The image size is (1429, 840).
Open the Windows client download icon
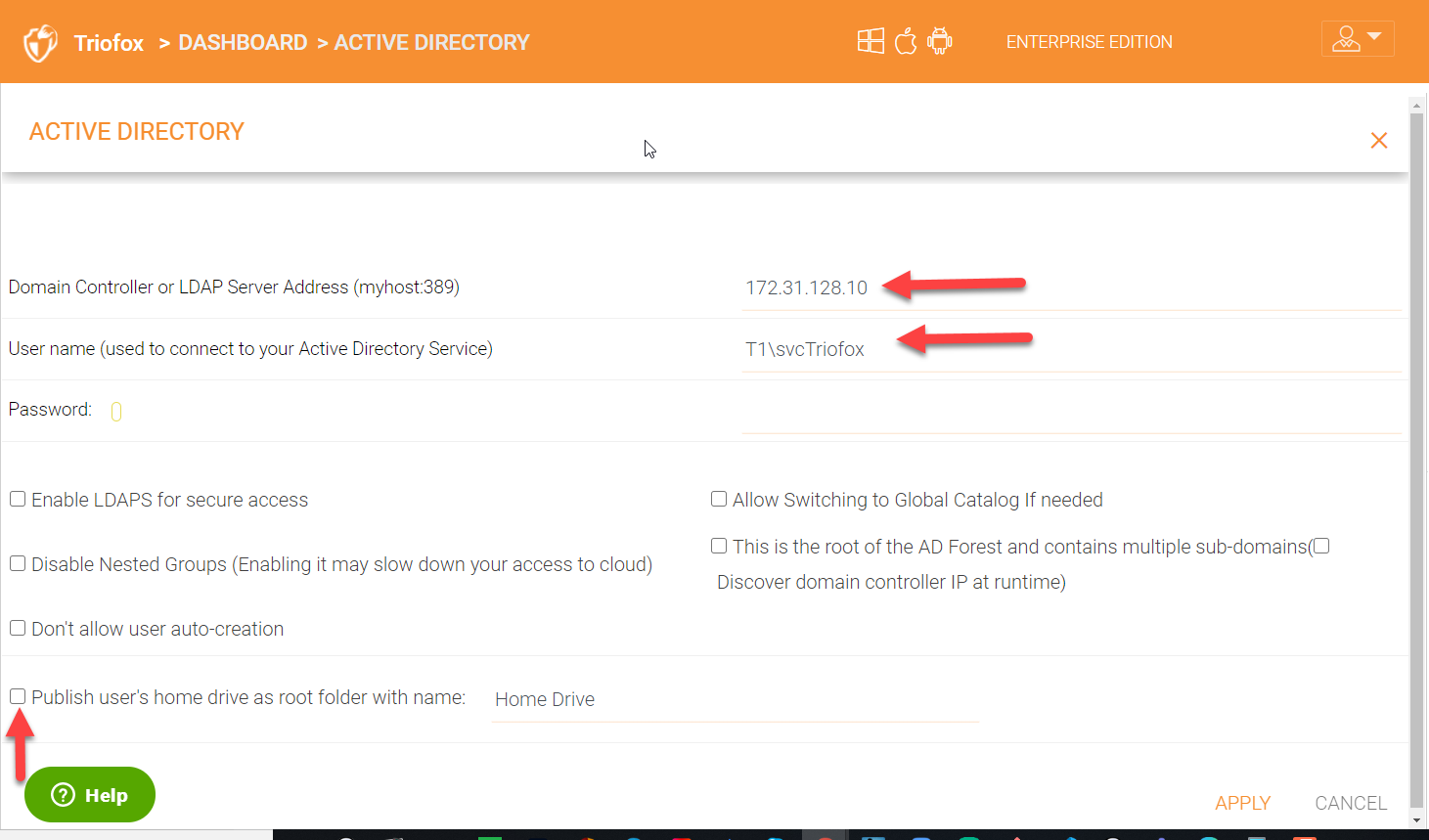tap(871, 41)
